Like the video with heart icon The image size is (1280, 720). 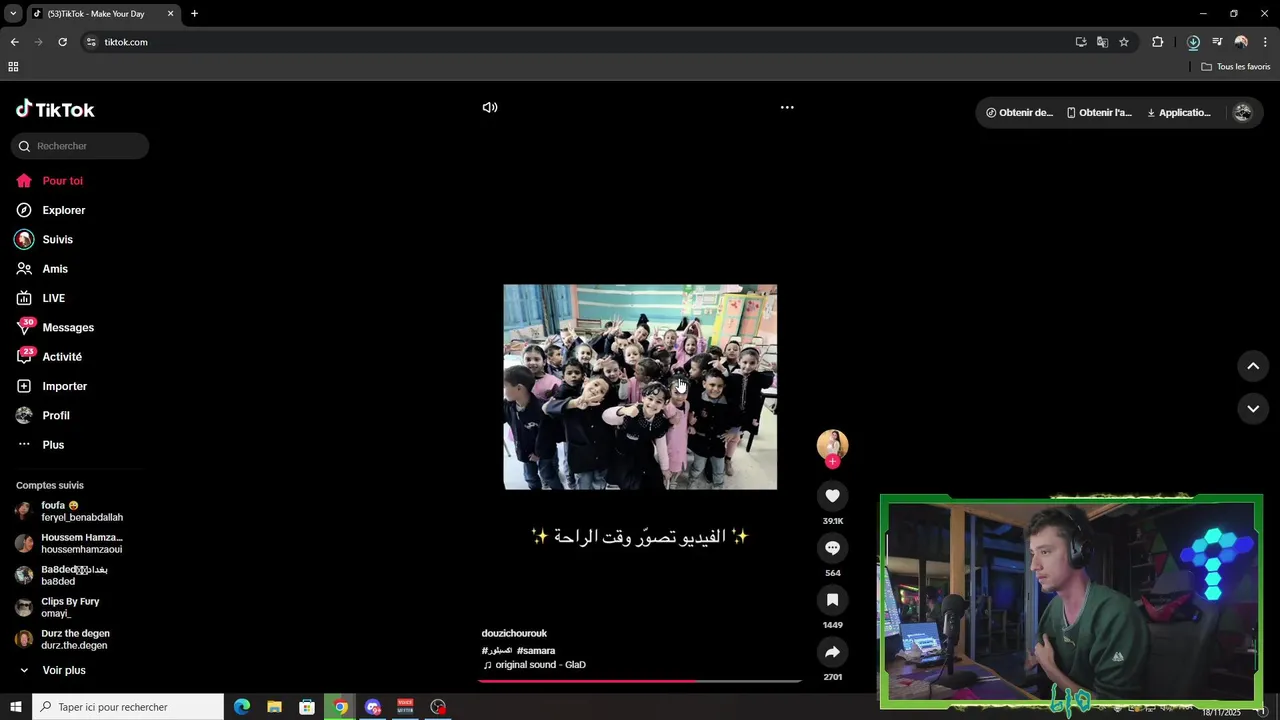[x=832, y=496]
